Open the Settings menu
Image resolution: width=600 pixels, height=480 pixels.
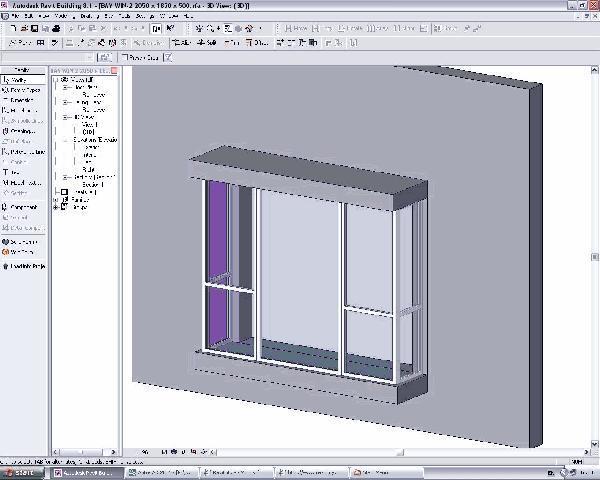point(145,16)
